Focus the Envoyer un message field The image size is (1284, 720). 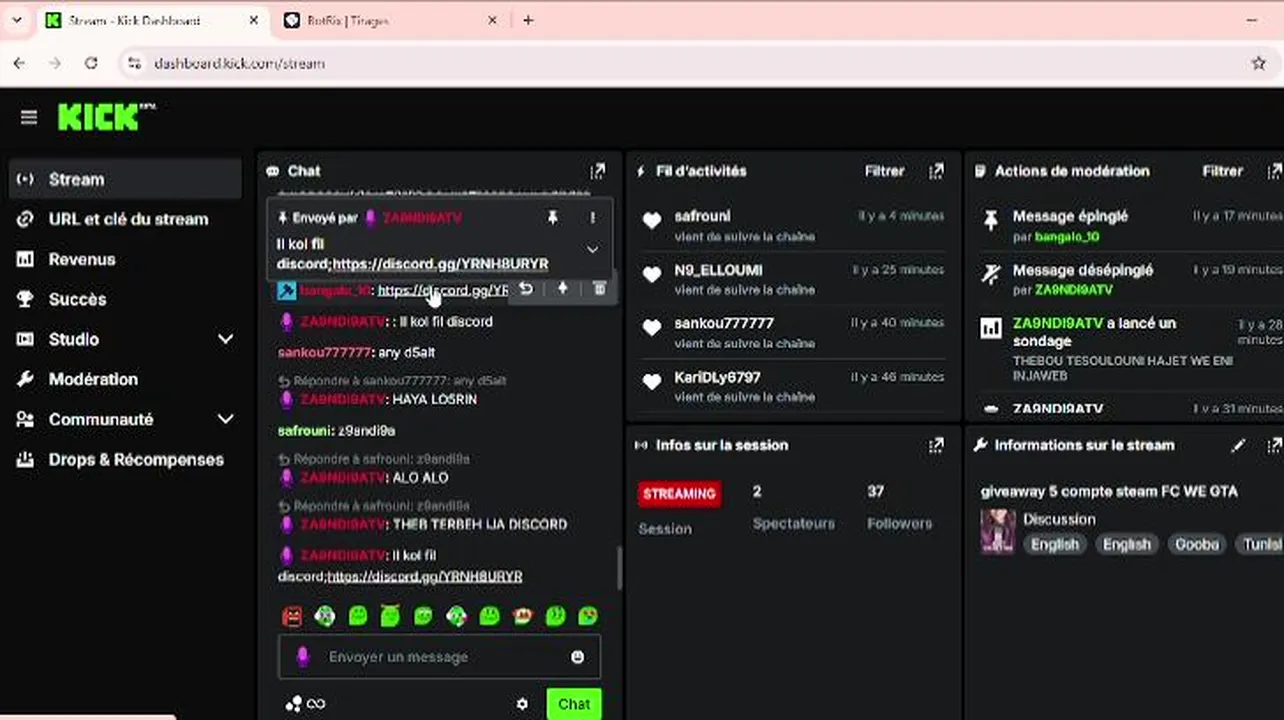click(x=440, y=657)
